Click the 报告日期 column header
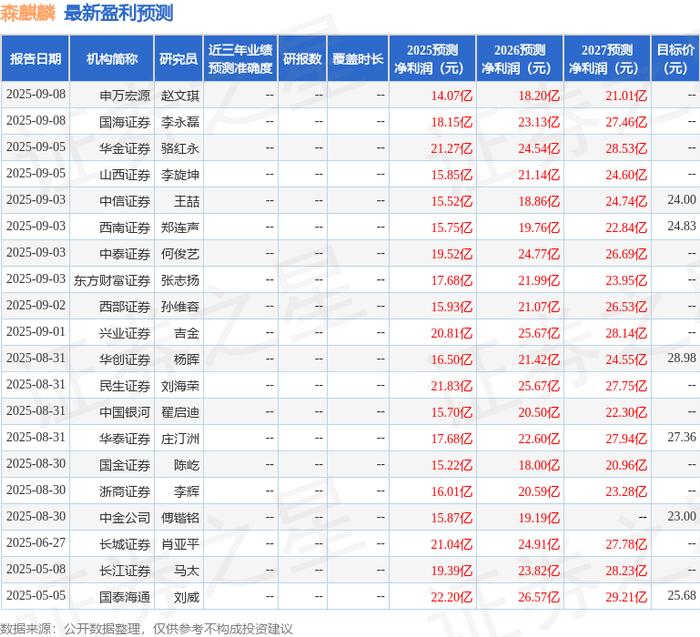Viewport: 700px width, 637px height. (x=35, y=59)
